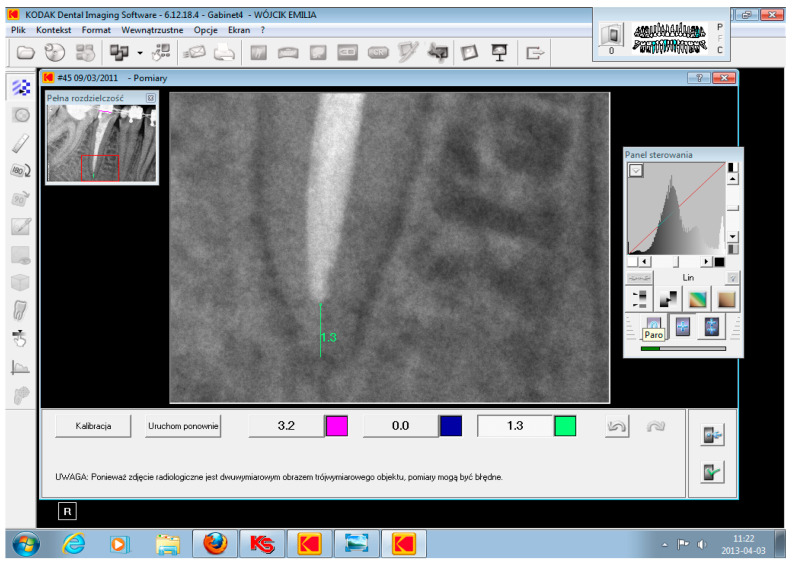Viewport: 793px width, 565px height.
Task: Expand the dropdown arrow beside the layout icon
Action: [141, 52]
